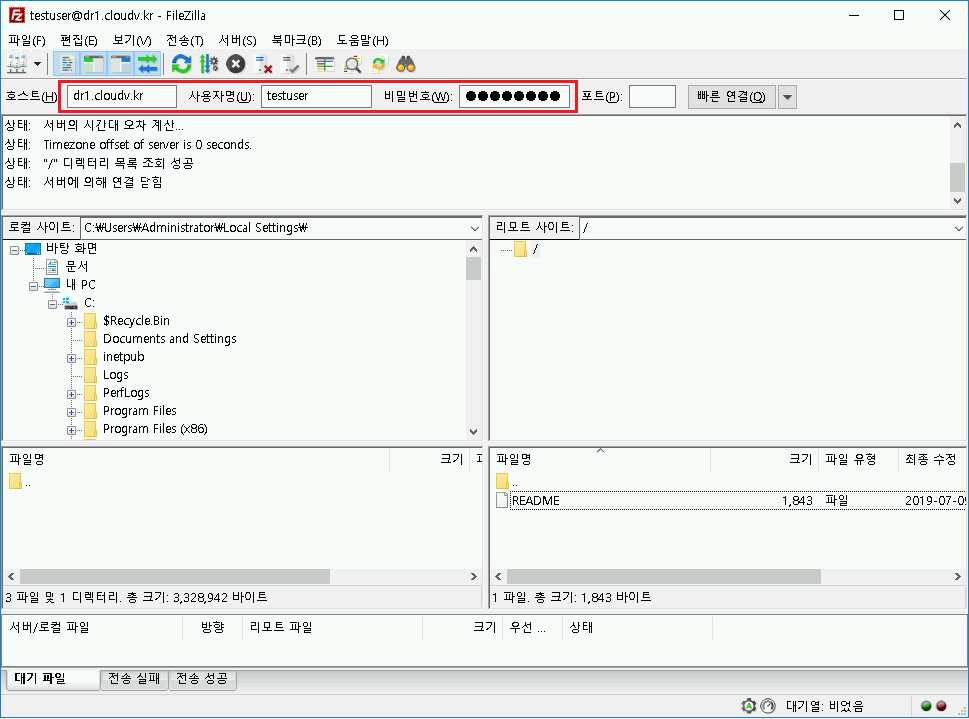This screenshot has width=969, height=719.
Task: Focus the 사용자명 username field
Action: click(316, 96)
